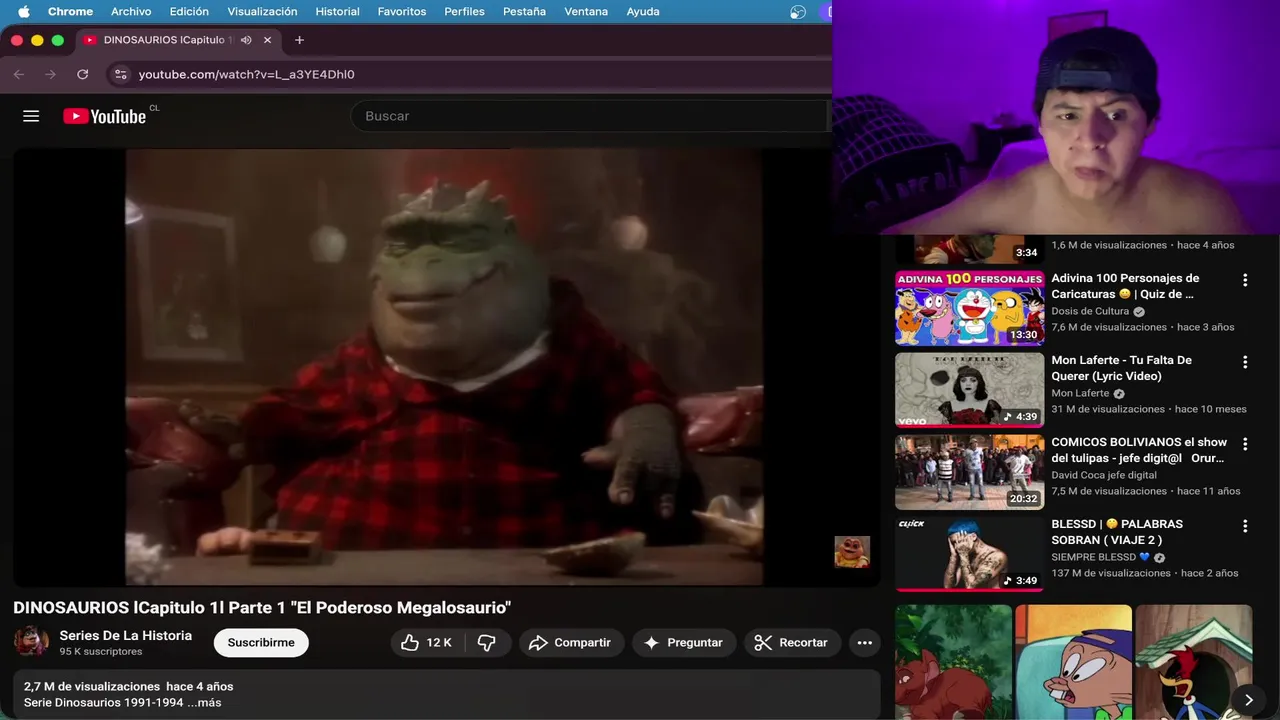Open the Ayuda menu
This screenshot has height=720, width=1280.
[x=643, y=12]
